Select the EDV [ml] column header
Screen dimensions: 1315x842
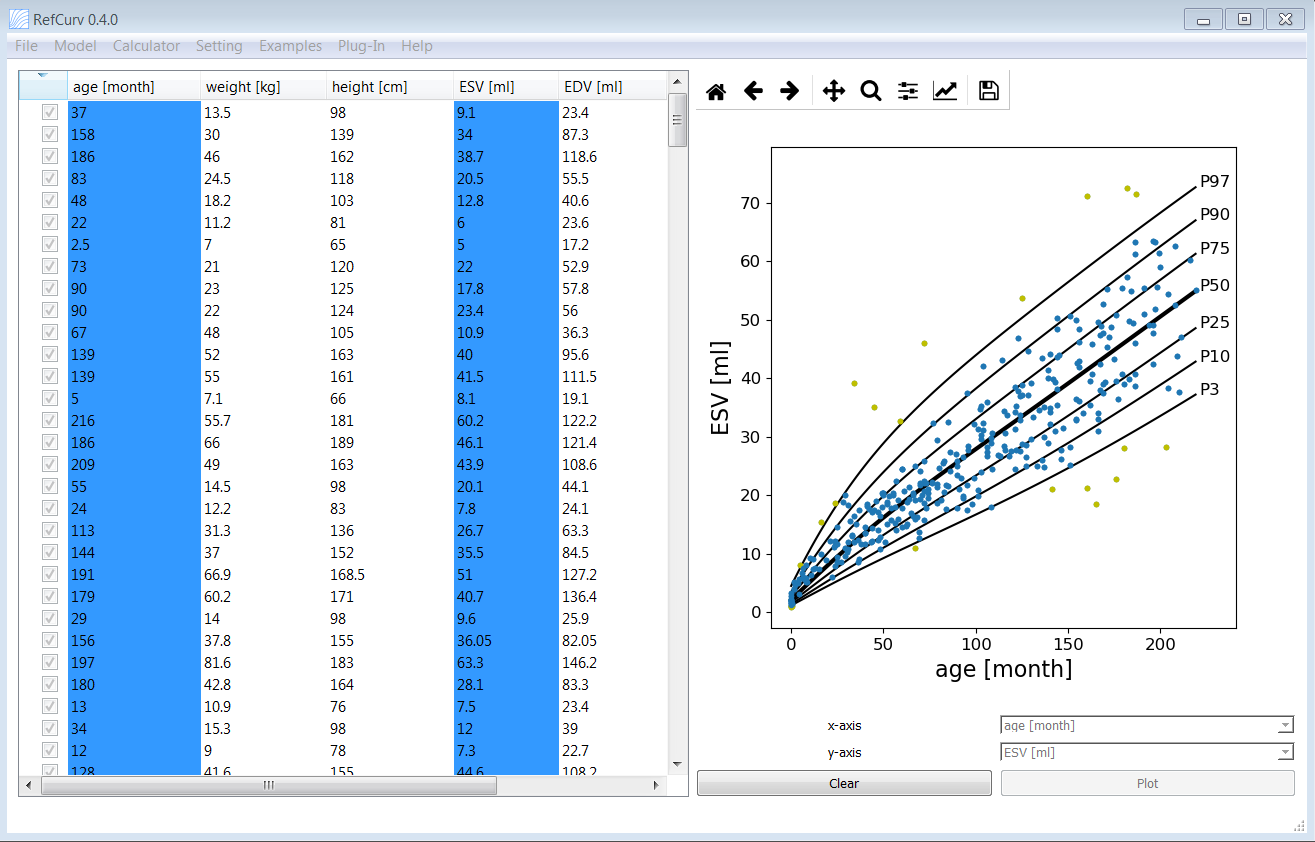(x=612, y=86)
